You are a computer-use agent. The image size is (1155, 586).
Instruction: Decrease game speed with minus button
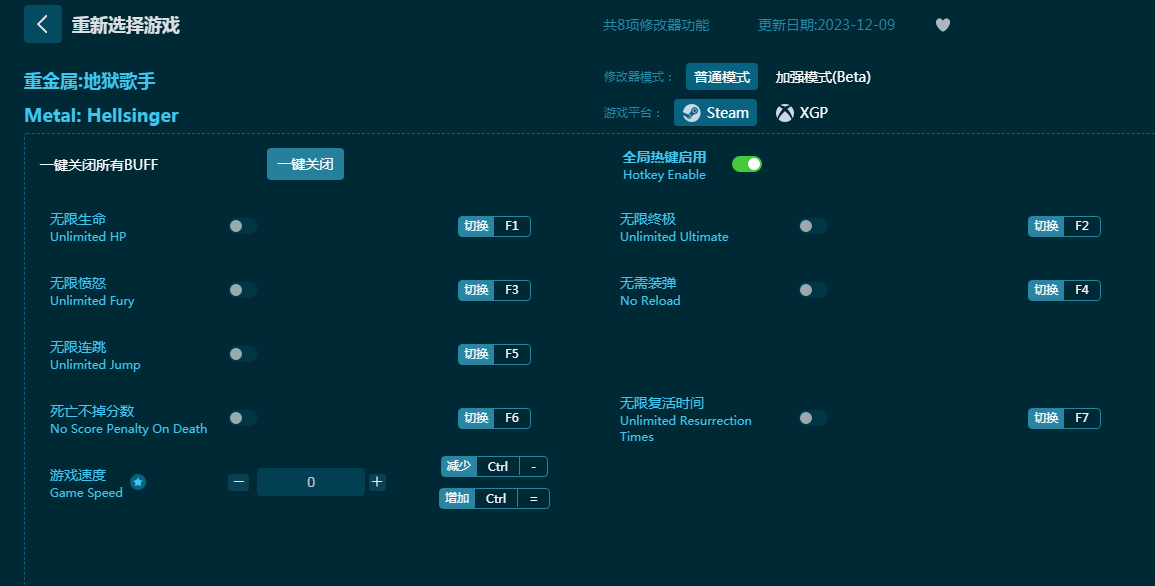point(238,482)
